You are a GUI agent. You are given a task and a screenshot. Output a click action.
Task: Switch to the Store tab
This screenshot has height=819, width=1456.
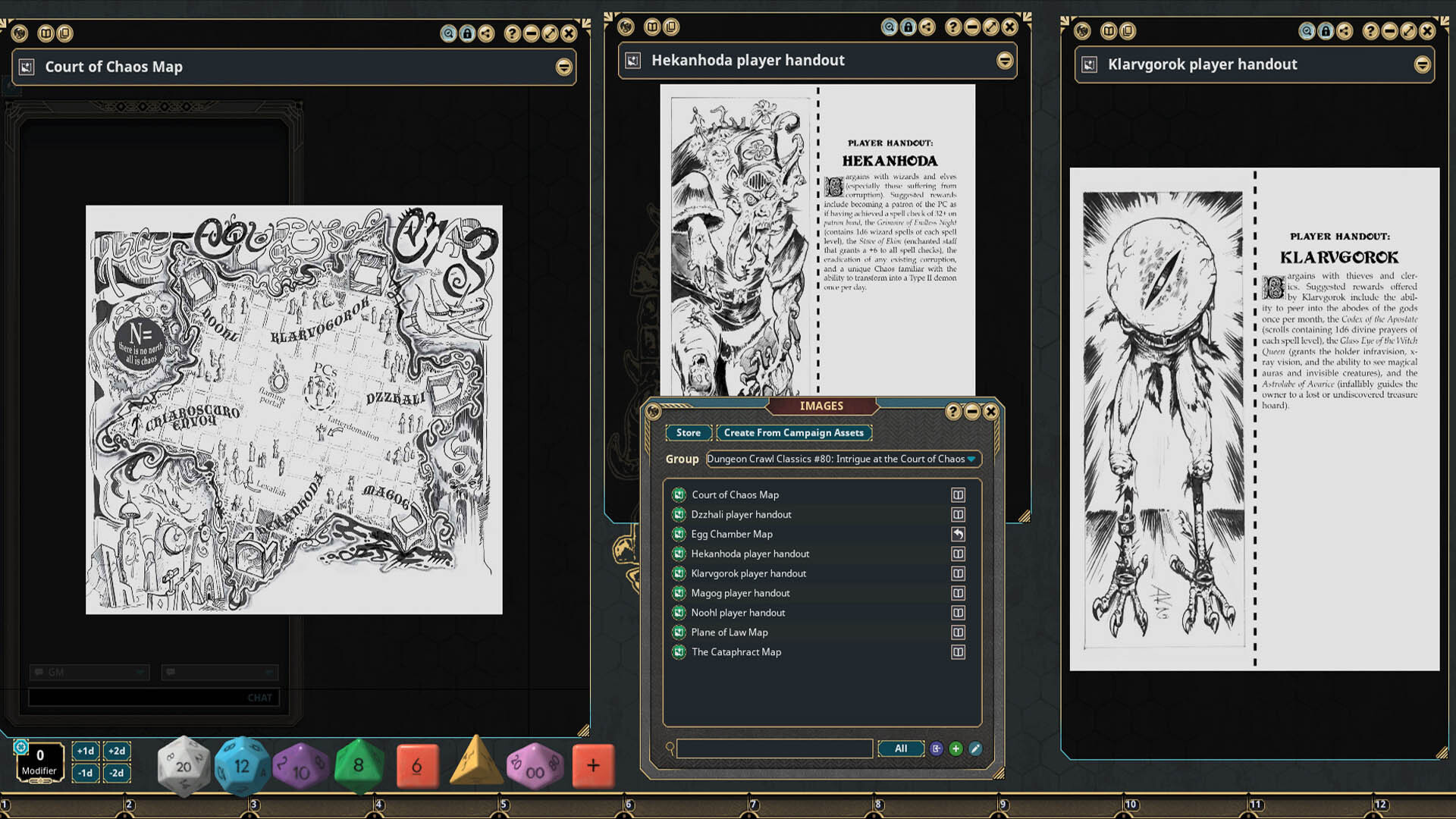[688, 432]
